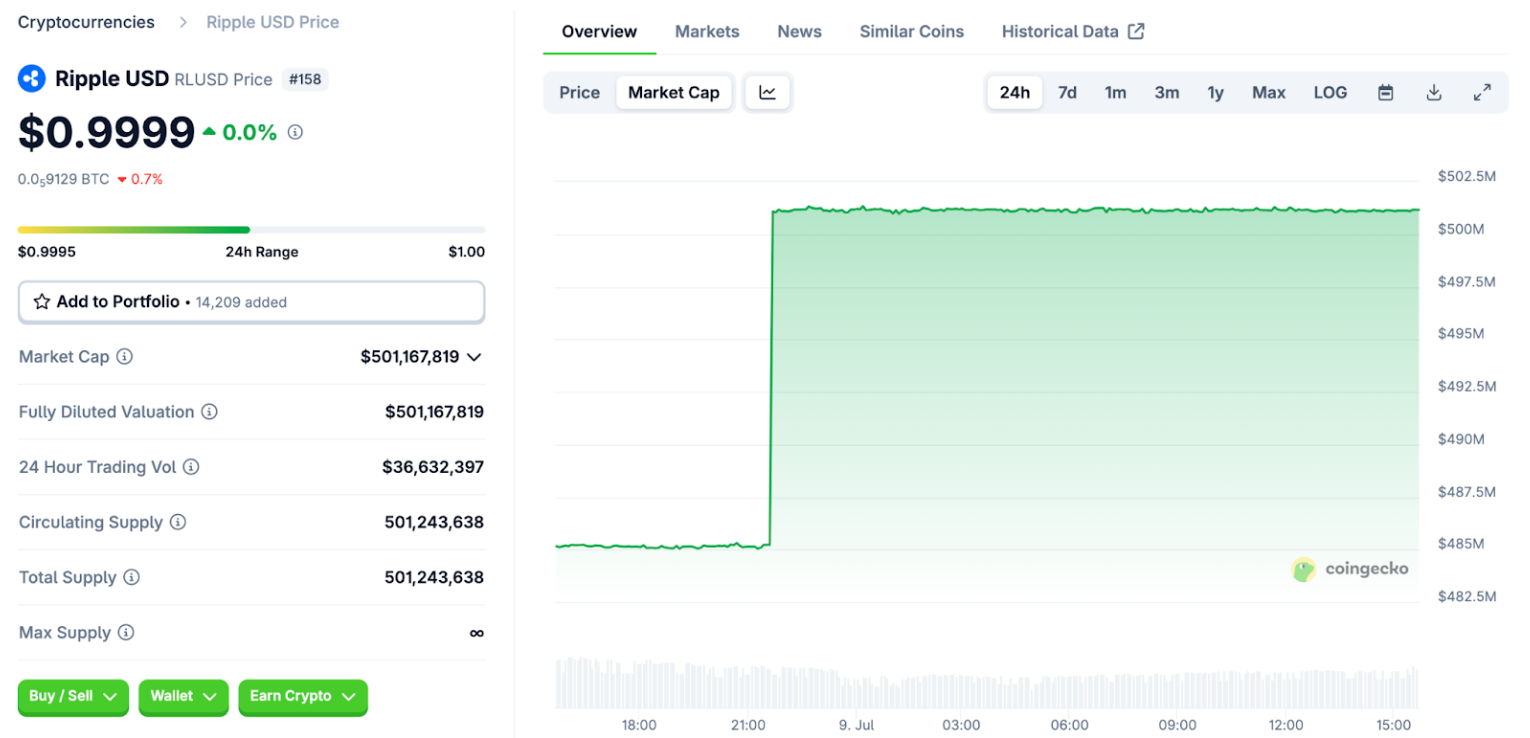Click the Total Supply 501,243,638 value
The width and height of the screenshot is (1530, 738).
pyautogui.click(x=434, y=577)
